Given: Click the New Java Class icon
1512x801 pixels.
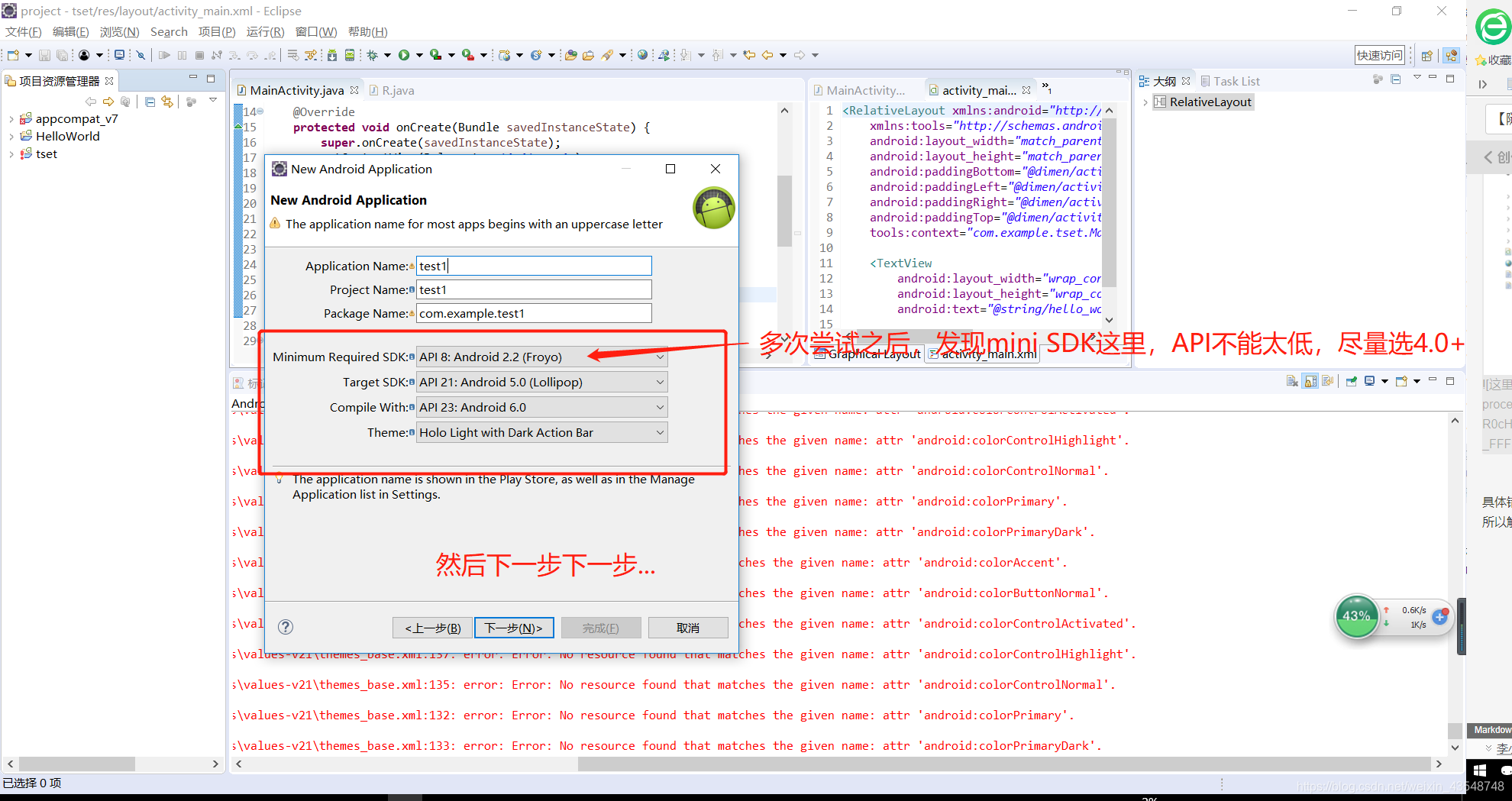Looking at the screenshot, I should coord(536,55).
